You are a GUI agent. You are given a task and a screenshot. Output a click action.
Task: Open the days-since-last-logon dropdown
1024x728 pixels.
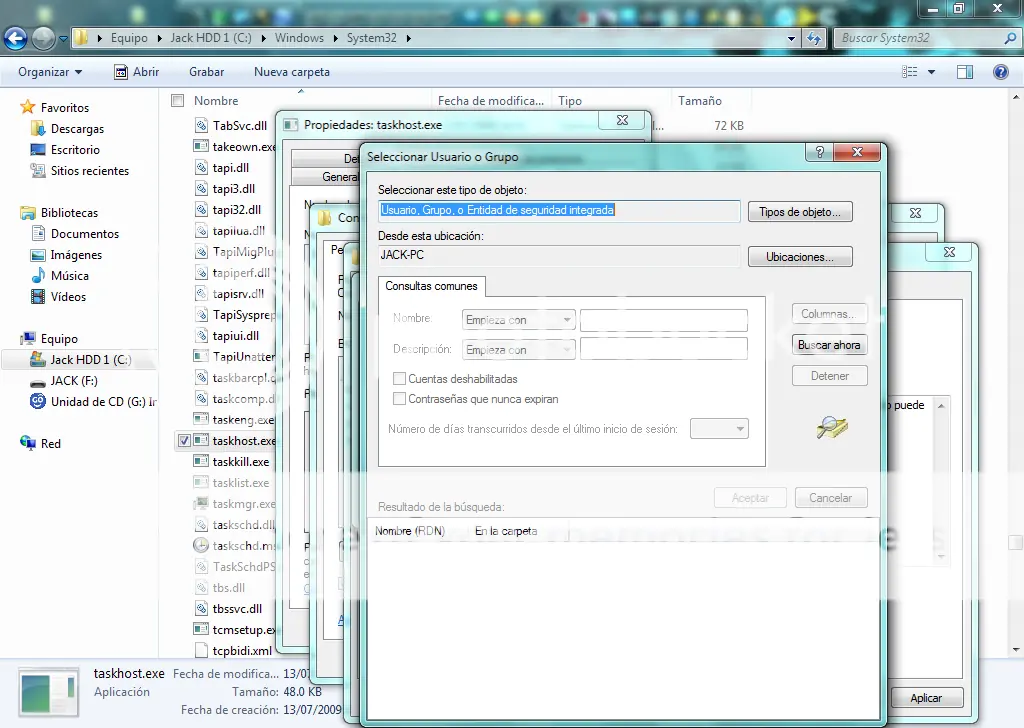pyautogui.click(x=719, y=429)
